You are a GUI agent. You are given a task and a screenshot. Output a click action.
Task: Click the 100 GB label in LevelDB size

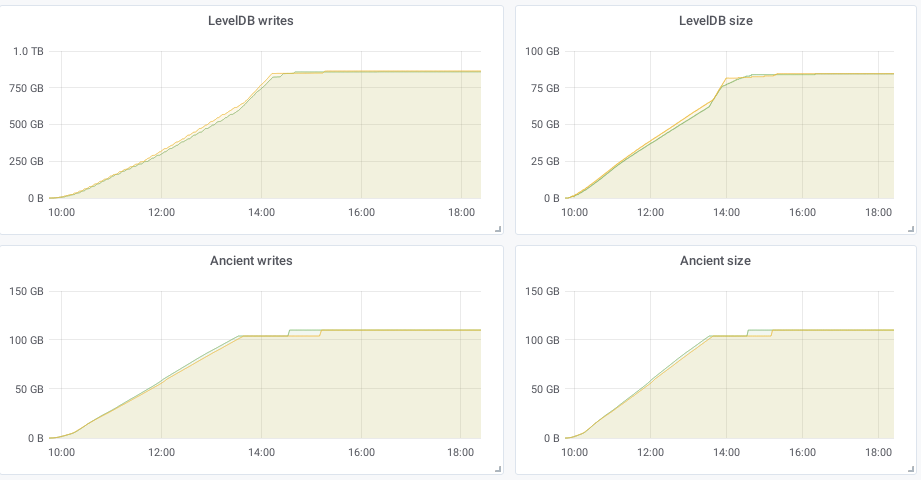(542, 51)
